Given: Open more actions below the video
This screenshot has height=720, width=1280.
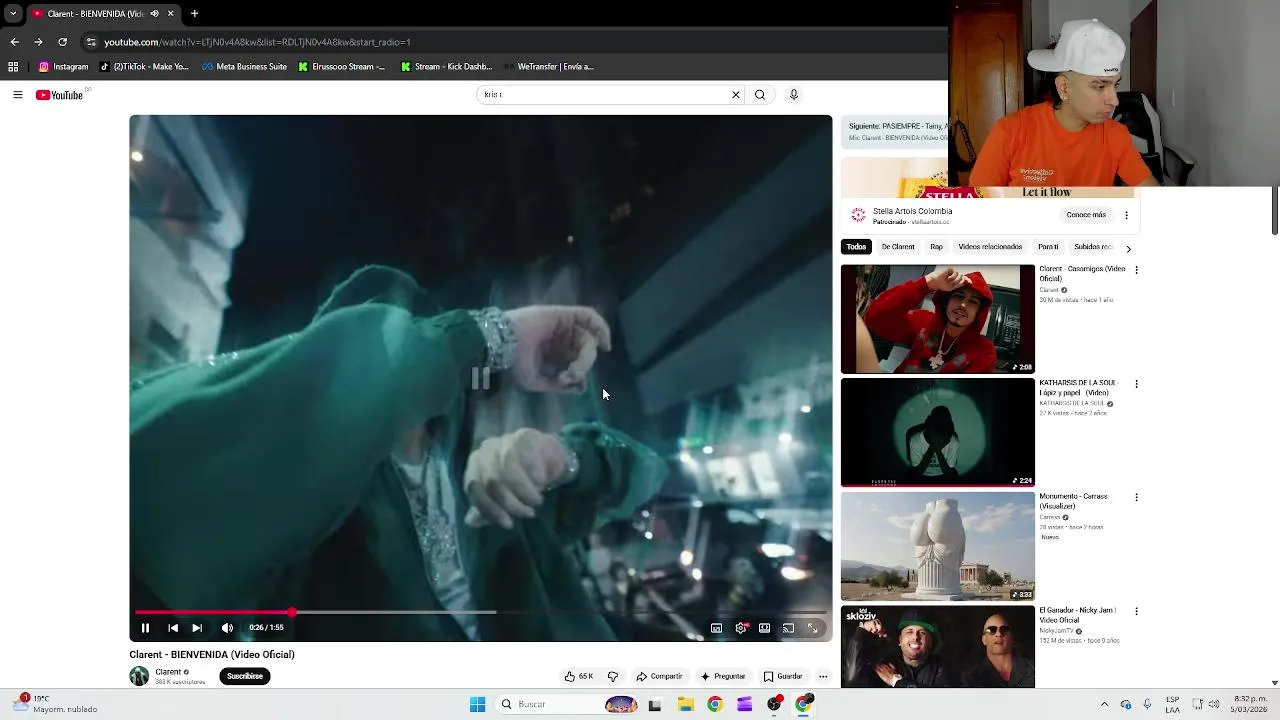Looking at the screenshot, I should (823, 676).
